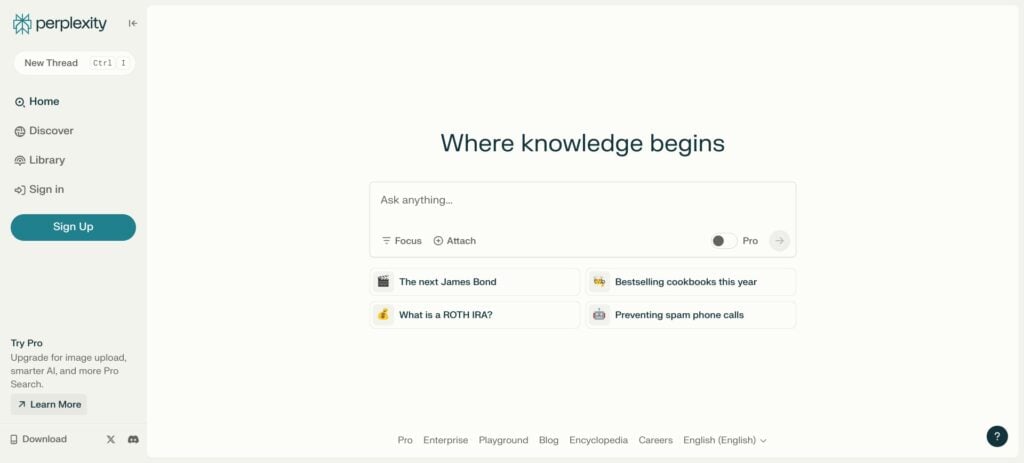This screenshot has height=463, width=1024.
Task: Click the help question mark icon
Action: click(x=996, y=436)
